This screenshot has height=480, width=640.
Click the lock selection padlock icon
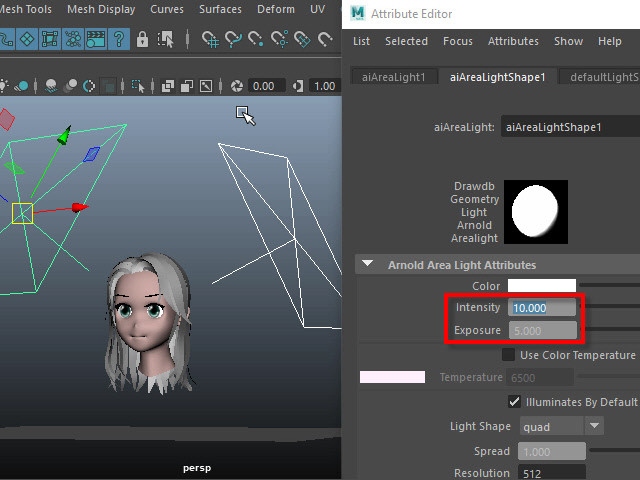click(142, 40)
